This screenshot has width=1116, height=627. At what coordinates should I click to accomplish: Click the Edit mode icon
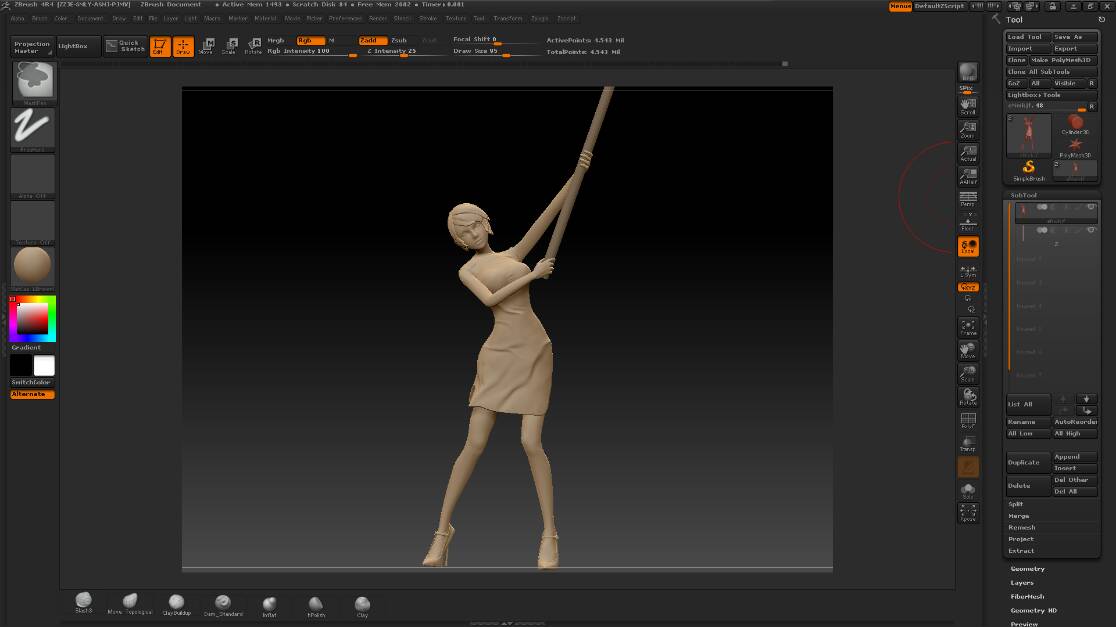click(160, 46)
